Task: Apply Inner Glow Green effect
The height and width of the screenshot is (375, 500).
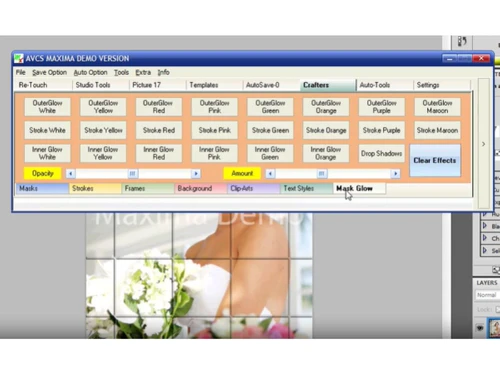Action: (270, 153)
